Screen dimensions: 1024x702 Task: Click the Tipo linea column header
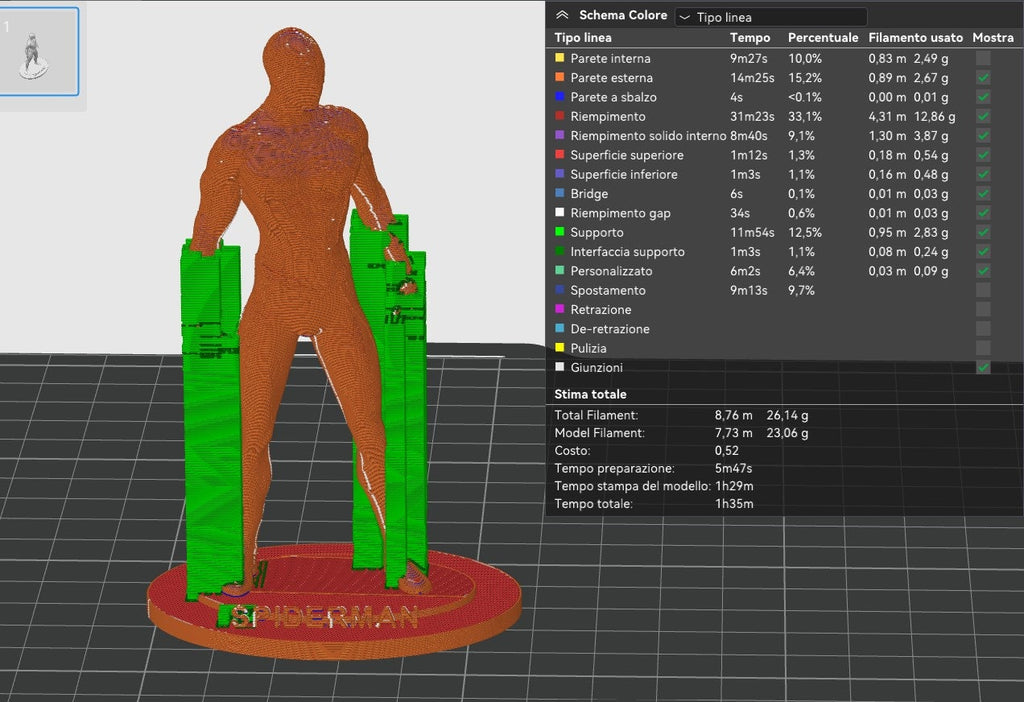pos(583,38)
